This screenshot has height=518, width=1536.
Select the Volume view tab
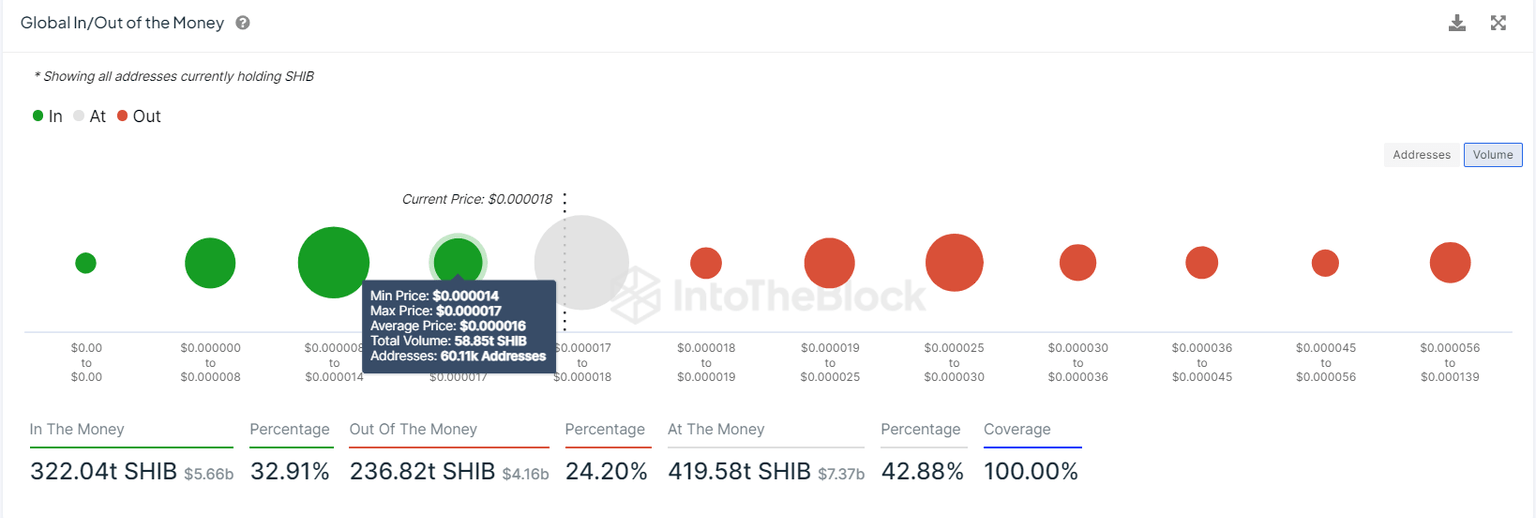(1493, 155)
